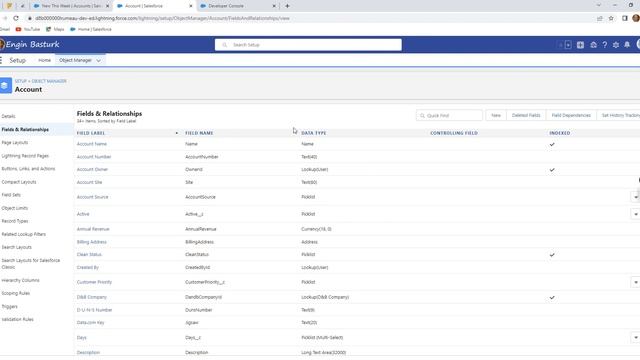
Task: Click the Quick Find input field
Action: (449, 116)
